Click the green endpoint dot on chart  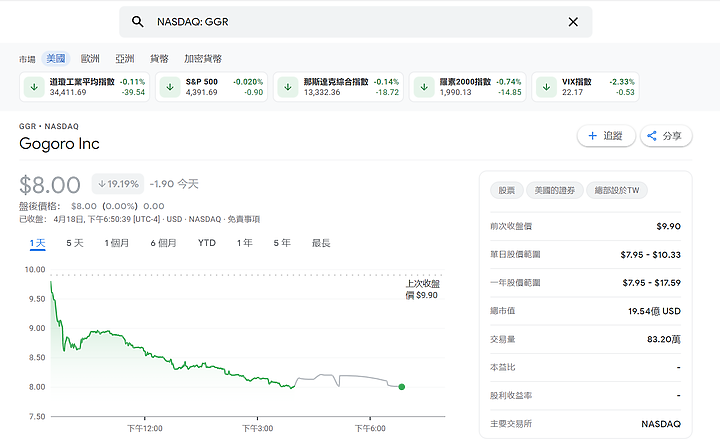click(x=402, y=387)
